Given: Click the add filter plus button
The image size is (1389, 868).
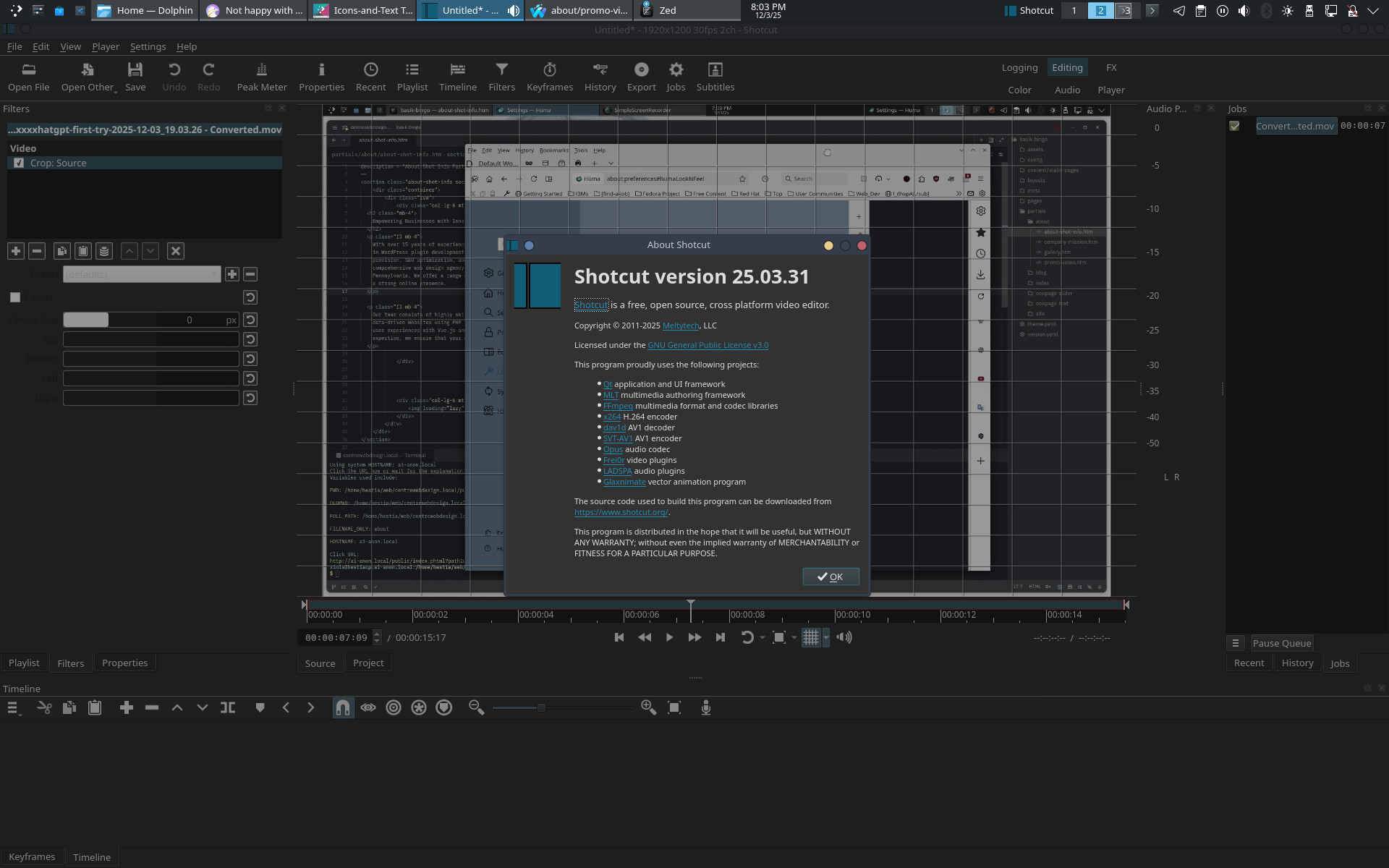Looking at the screenshot, I should click(16, 251).
